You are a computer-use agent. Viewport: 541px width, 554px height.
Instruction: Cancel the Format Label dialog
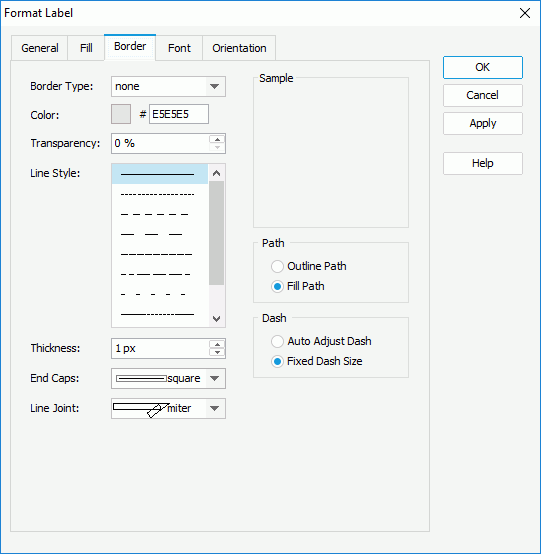point(483,95)
